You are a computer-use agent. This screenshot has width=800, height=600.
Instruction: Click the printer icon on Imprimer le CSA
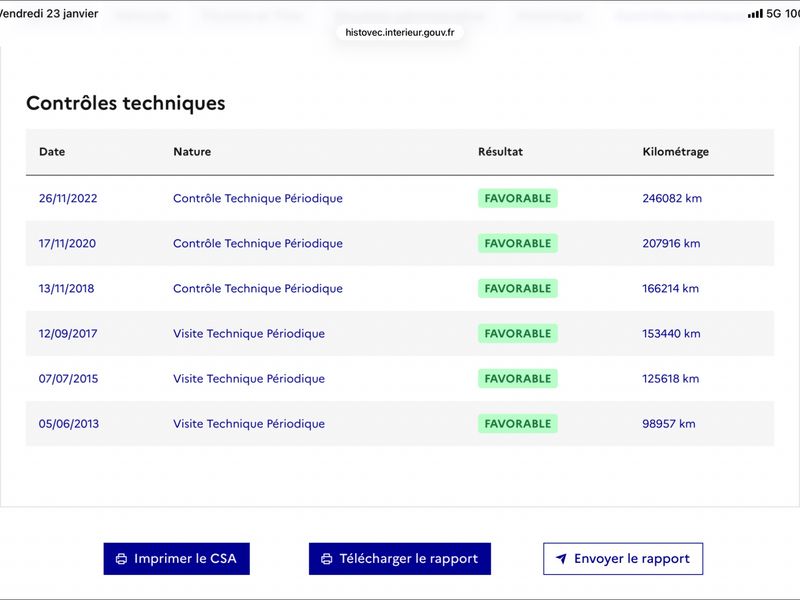click(x=121, y=559)
